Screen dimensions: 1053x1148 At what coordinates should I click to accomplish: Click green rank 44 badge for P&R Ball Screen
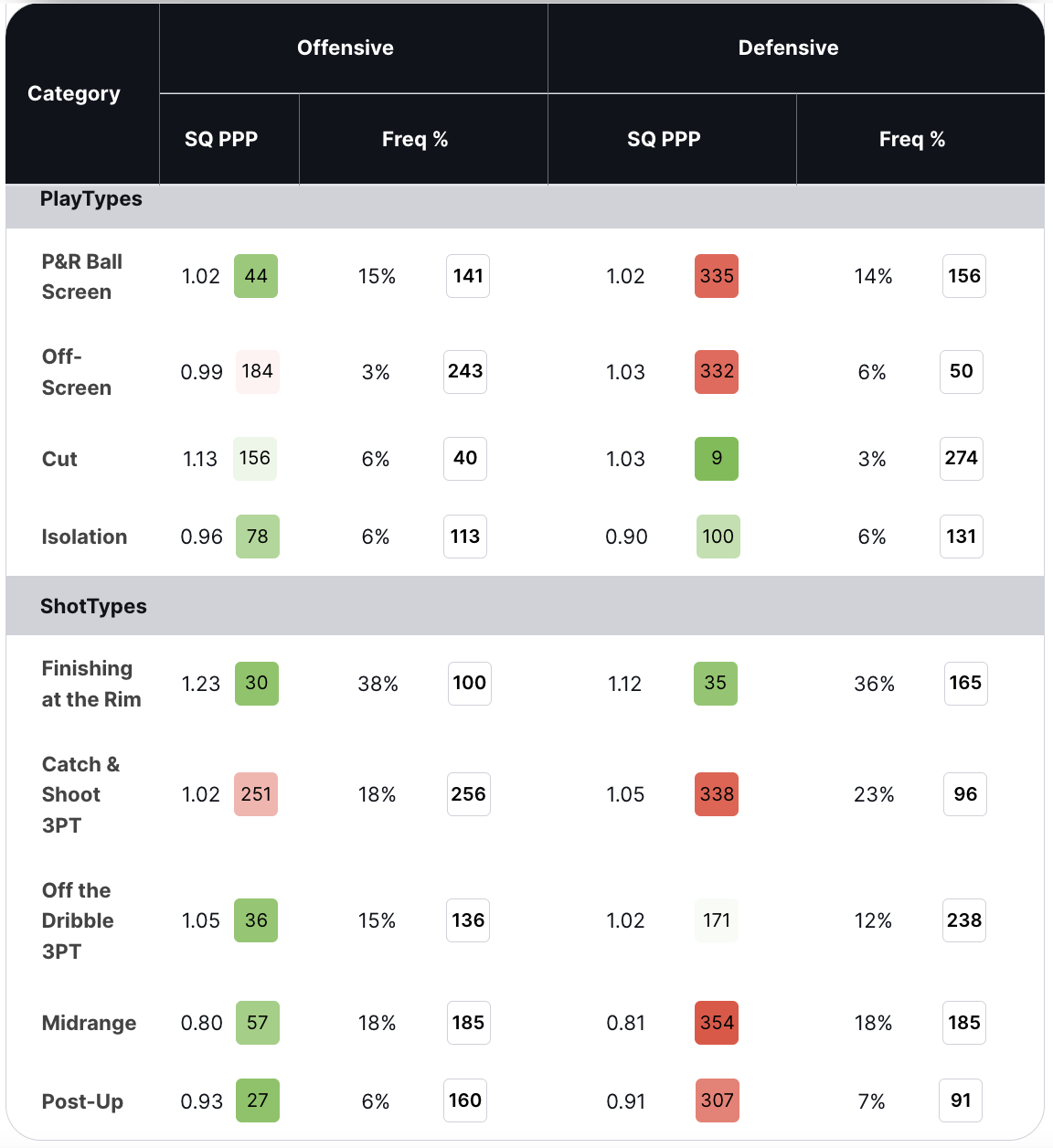tap(256, 276)
